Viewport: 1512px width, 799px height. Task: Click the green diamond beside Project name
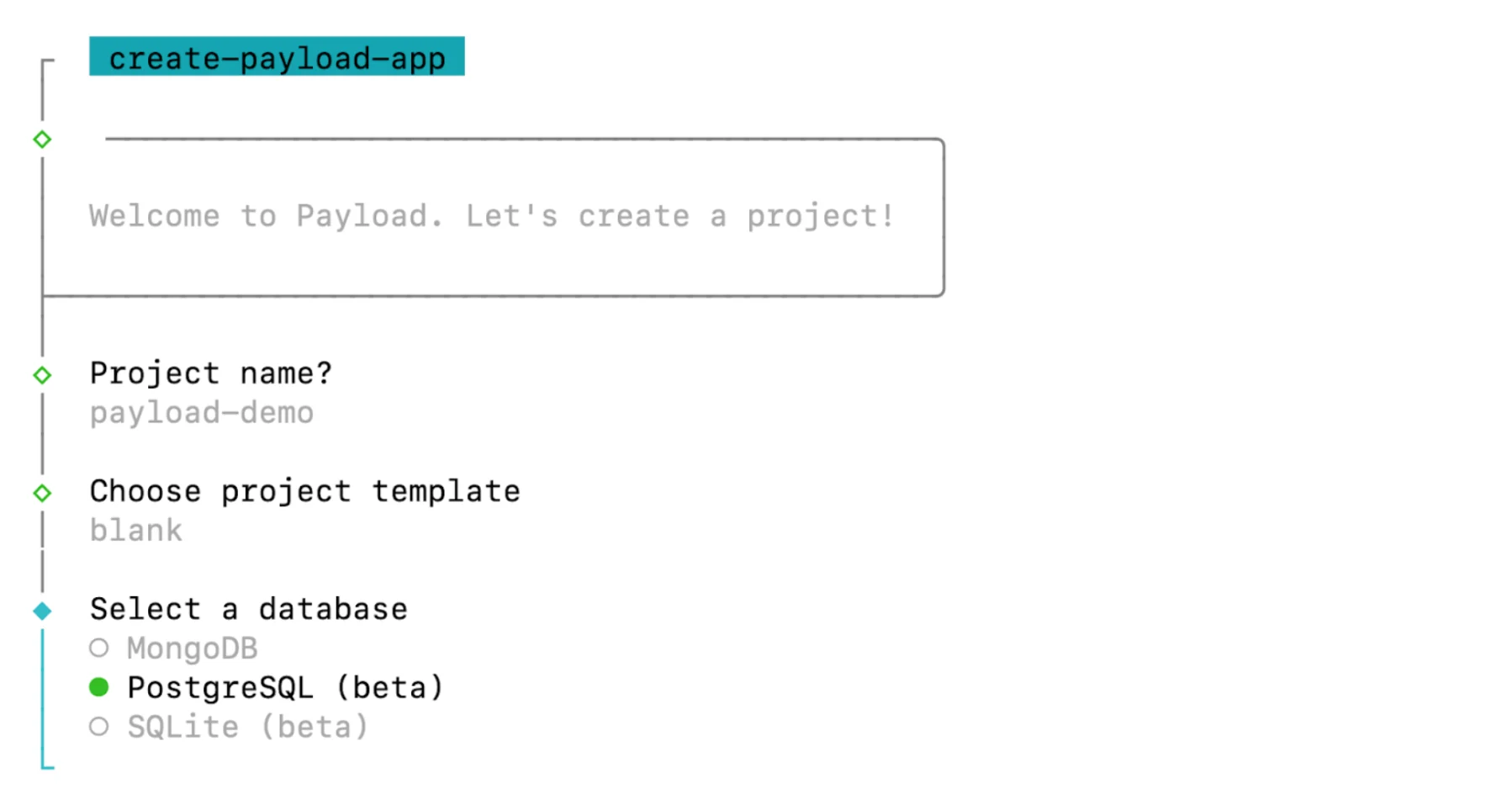pyautogui.click(x=42, y=375)
